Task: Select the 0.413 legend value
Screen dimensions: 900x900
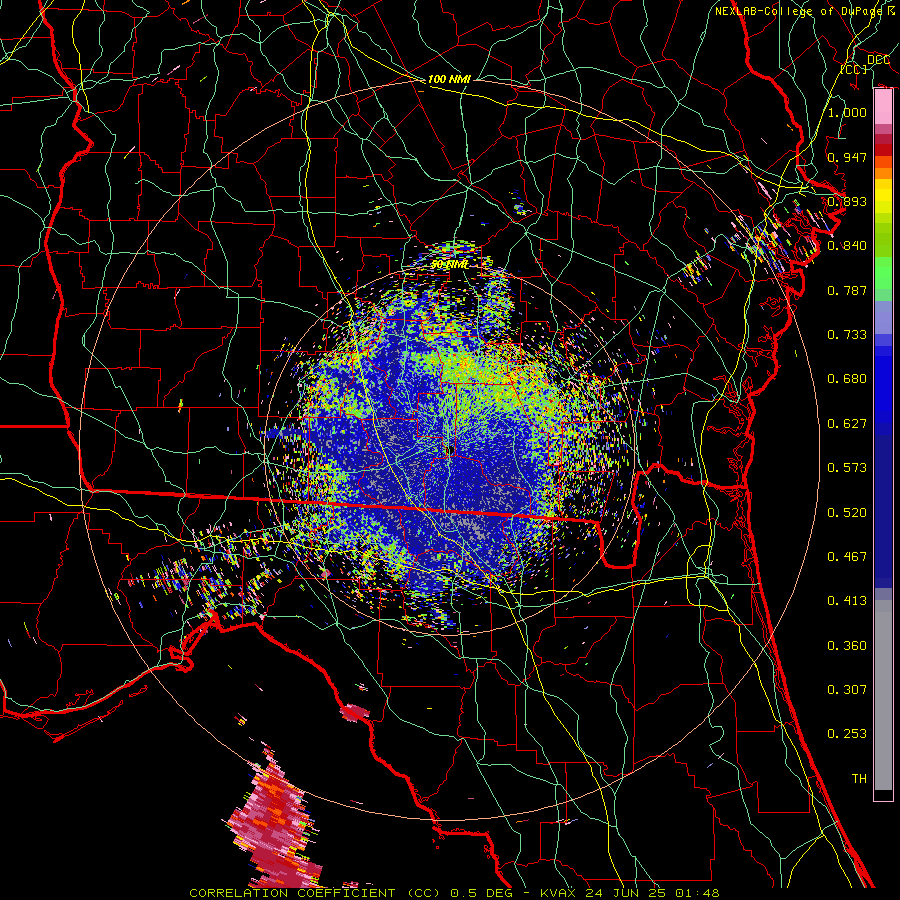Action: [847, 600]
